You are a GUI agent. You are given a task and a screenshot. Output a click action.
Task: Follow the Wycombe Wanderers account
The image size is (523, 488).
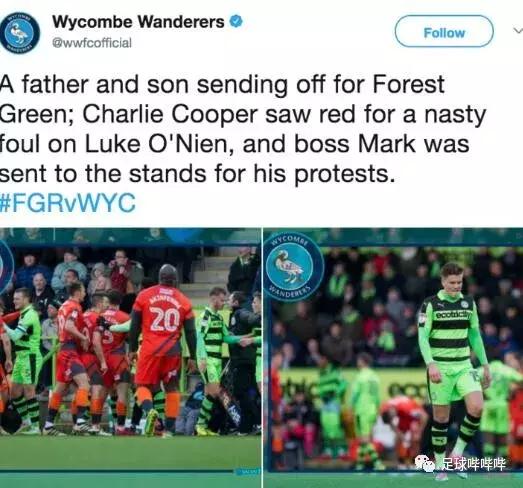point(444,31)
